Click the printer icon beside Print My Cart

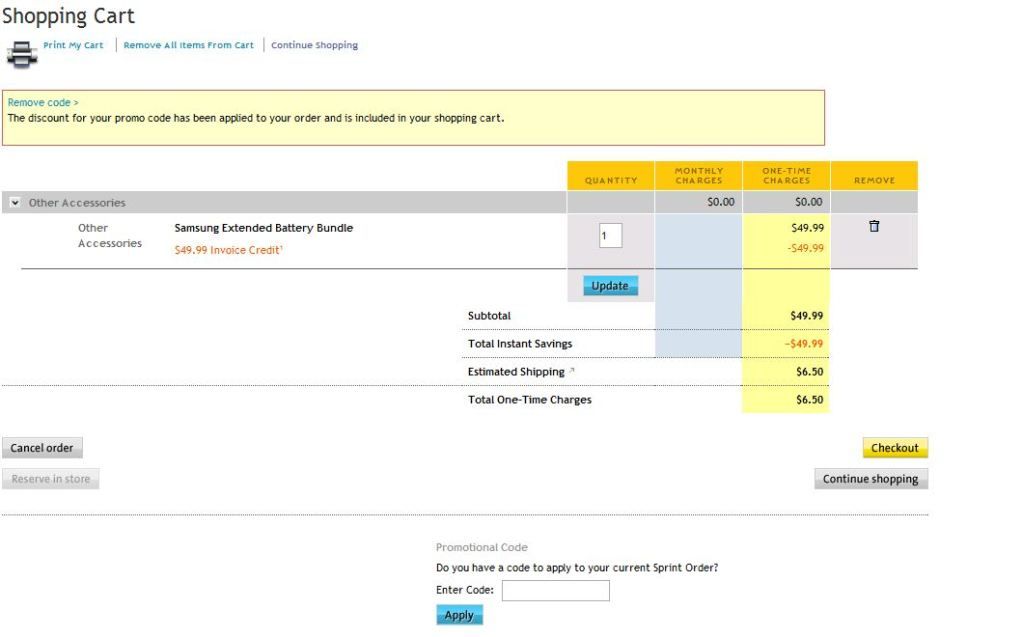pyautogui.click(x=22, y=54)
